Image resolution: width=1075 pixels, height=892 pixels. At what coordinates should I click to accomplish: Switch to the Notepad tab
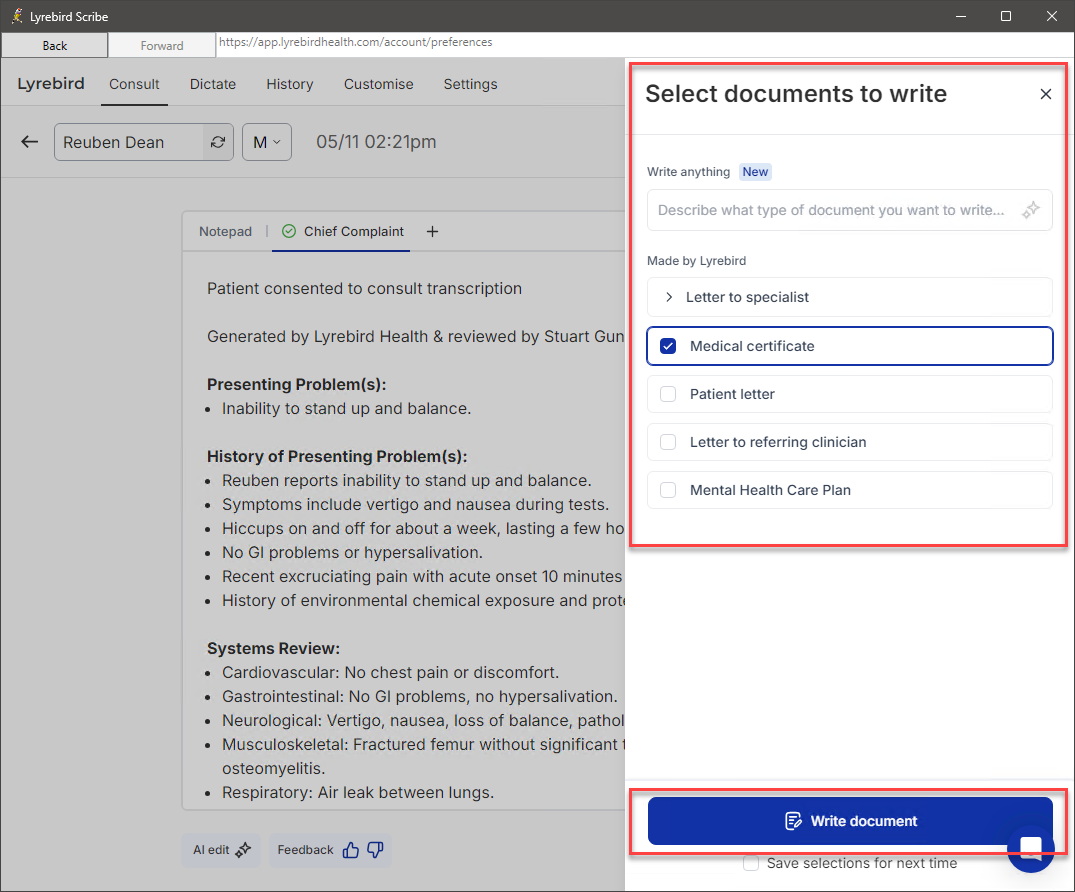point(226,232)
